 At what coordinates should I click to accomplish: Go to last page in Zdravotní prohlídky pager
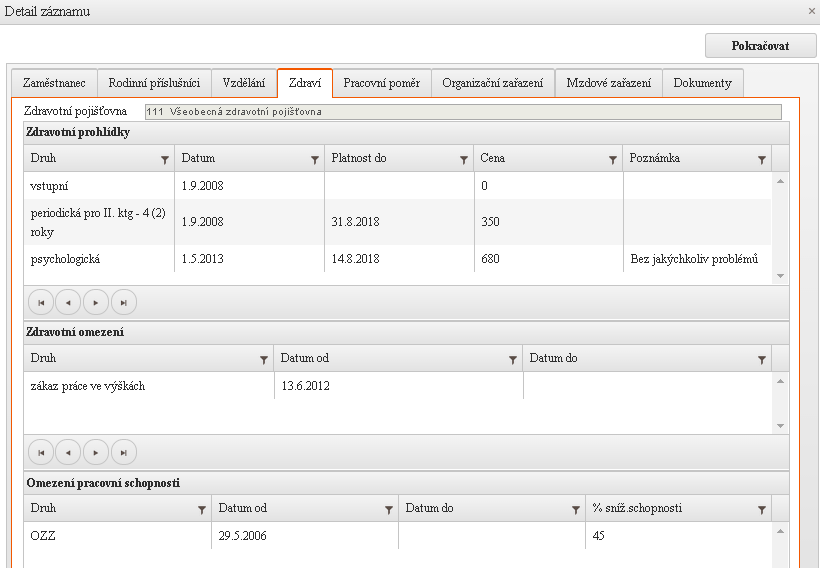123,302
